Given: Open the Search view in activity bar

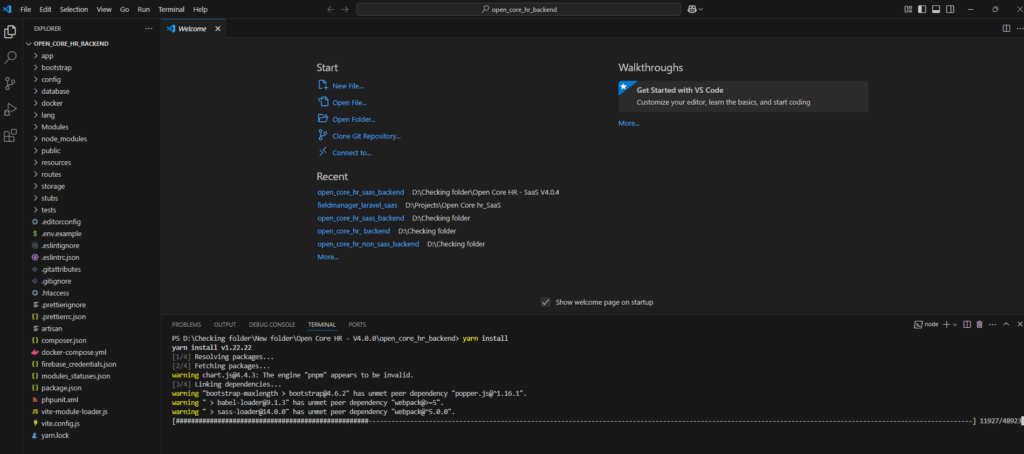Looking at the screenshot, I should tap(10, 57).
